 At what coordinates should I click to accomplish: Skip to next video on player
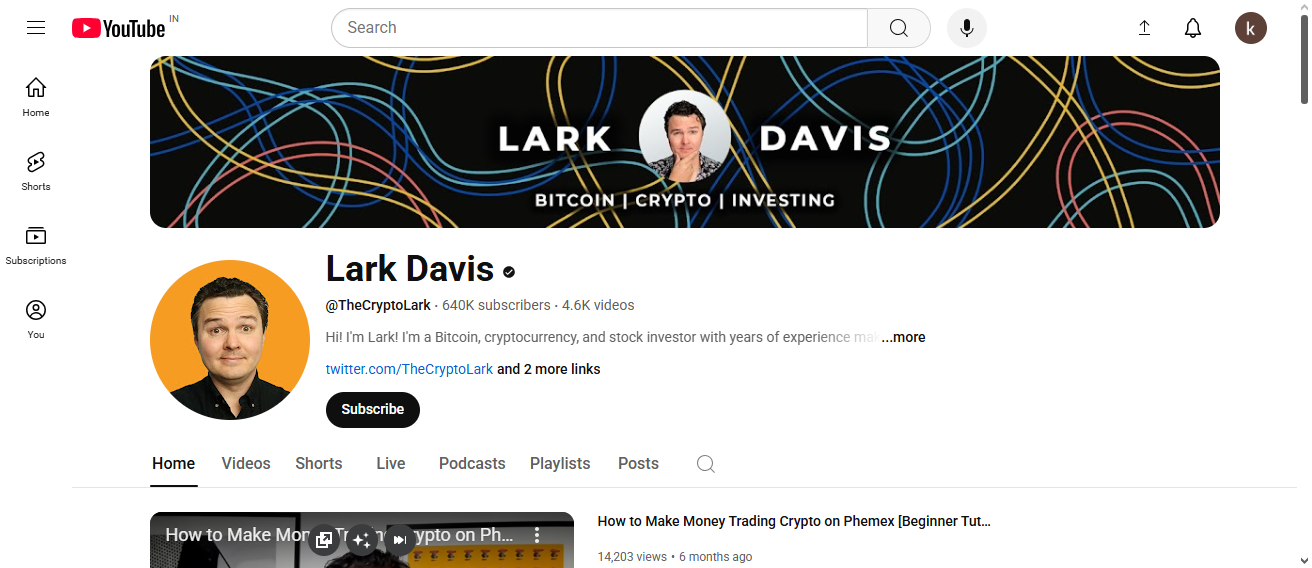click(399, 540)
